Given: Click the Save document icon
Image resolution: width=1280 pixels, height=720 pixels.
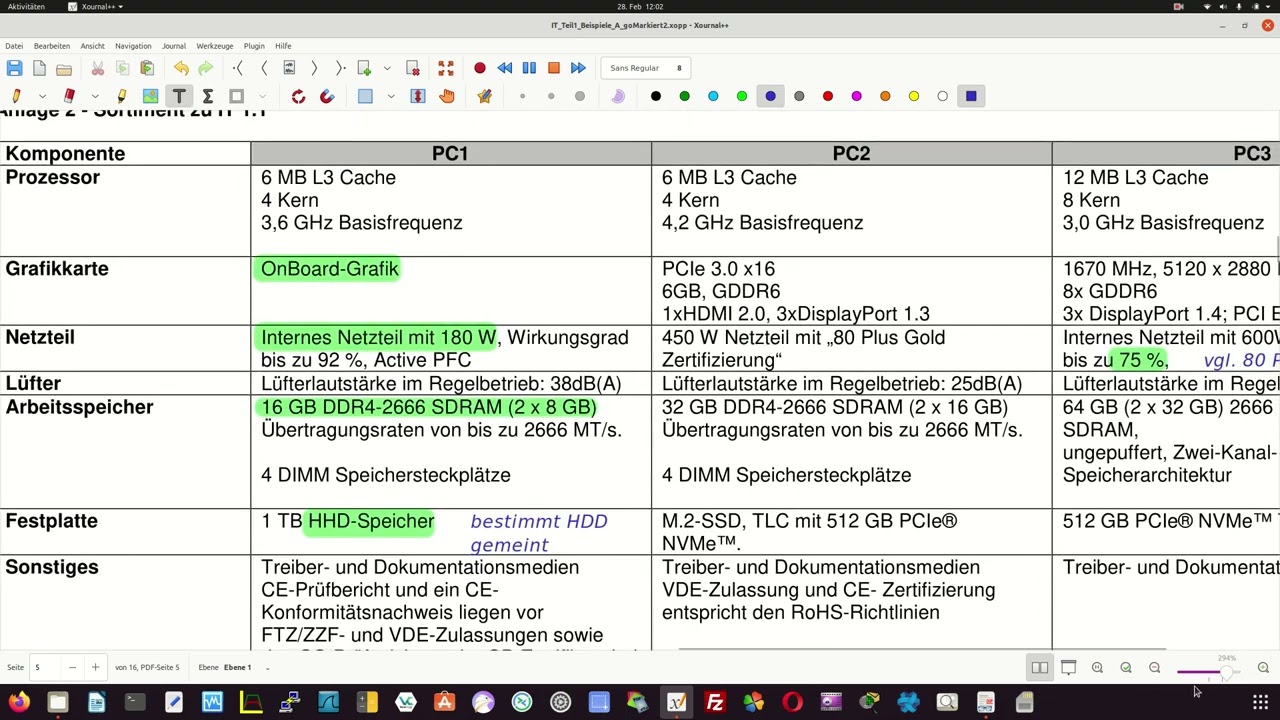Looking at the screenshot, I should point(14,68).
